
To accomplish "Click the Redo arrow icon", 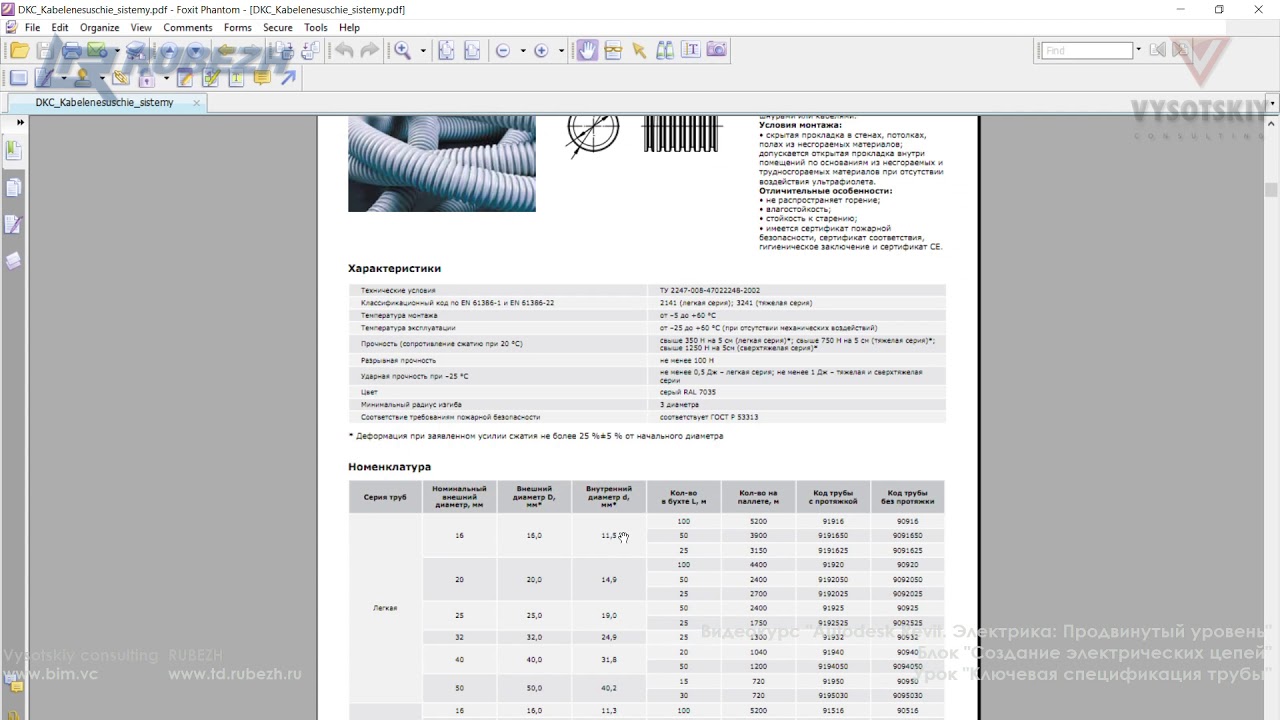I will coord(370,51).
